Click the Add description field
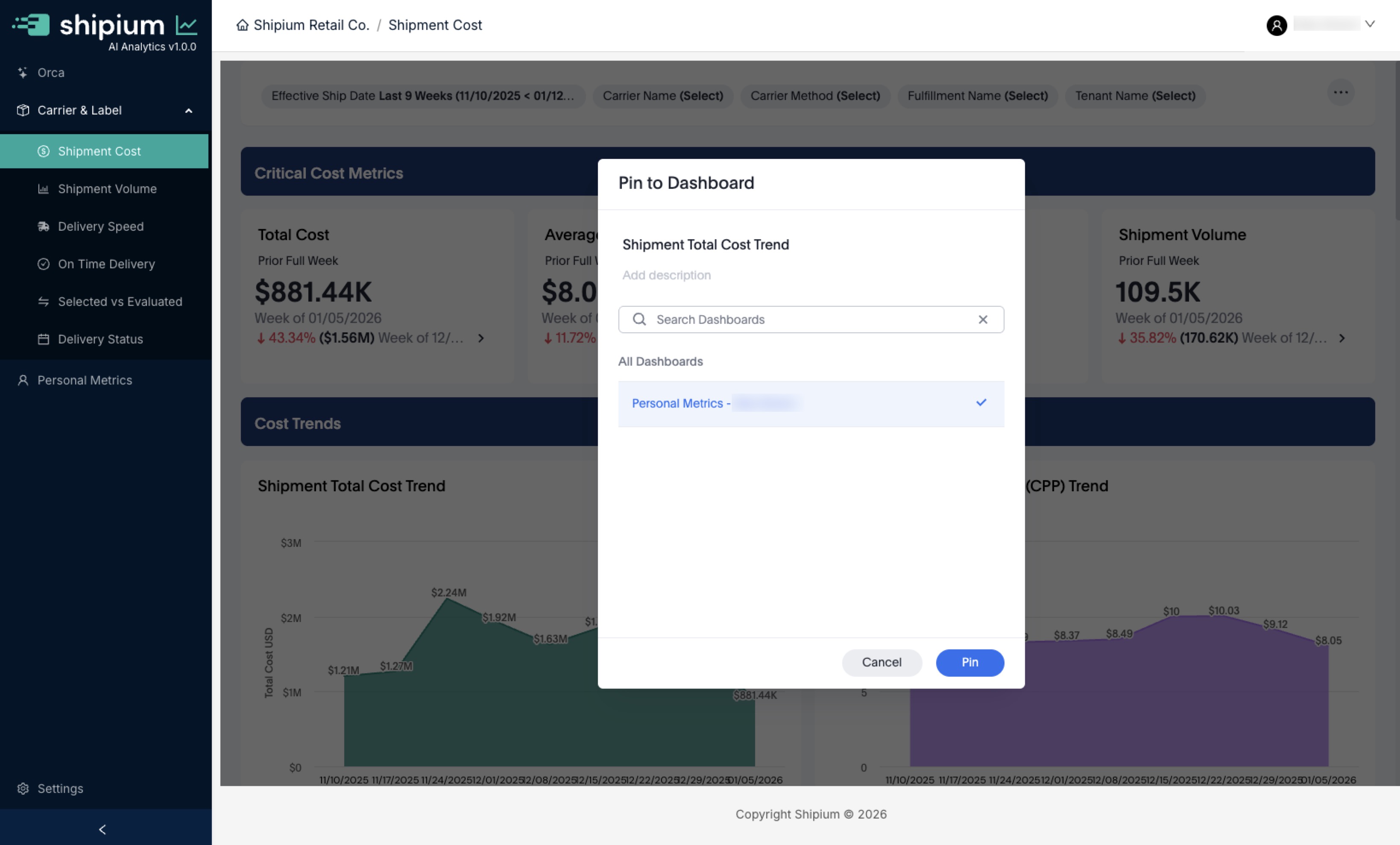The height and width of the screenshot is (845, 1400). click(667, 275)
